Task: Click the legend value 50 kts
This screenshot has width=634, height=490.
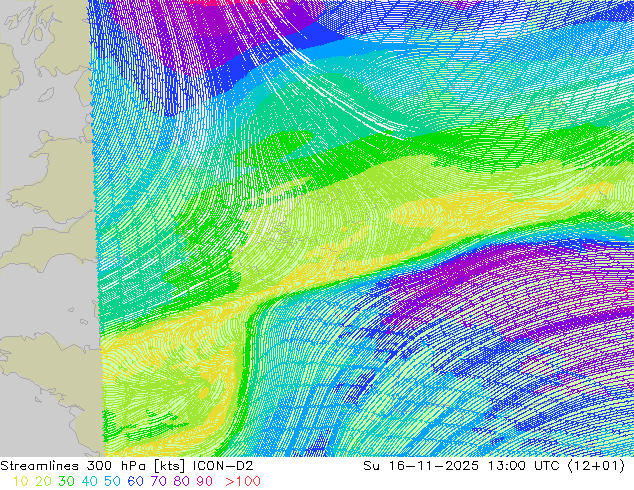Action: pyautogui.click(x=112, y=481)
